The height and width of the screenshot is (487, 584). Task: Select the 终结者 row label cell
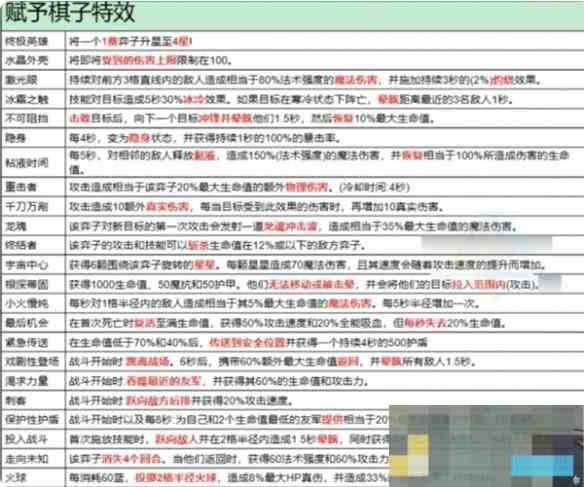(x=34, y=245)
